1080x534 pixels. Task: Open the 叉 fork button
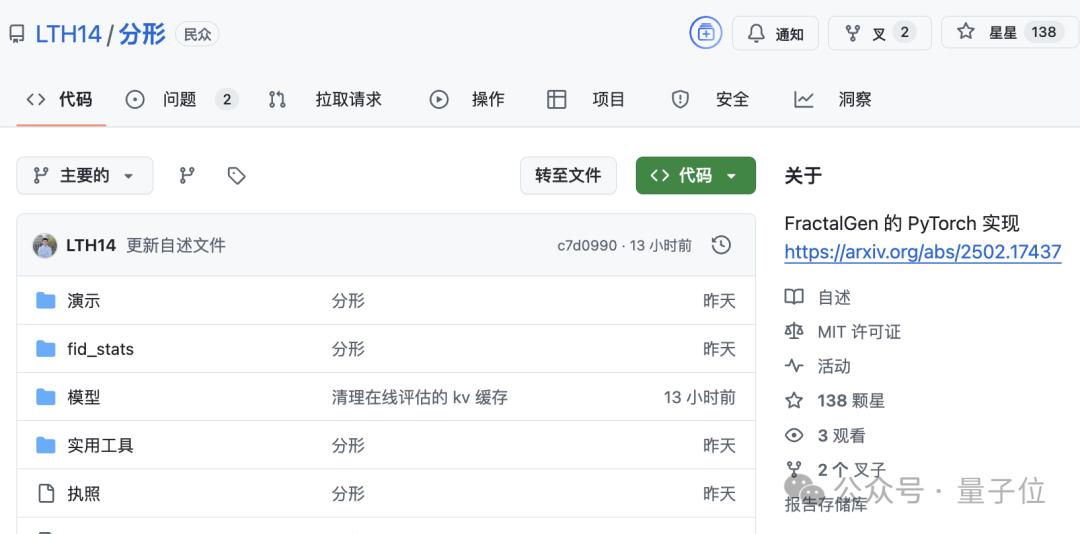click(879, 33)
